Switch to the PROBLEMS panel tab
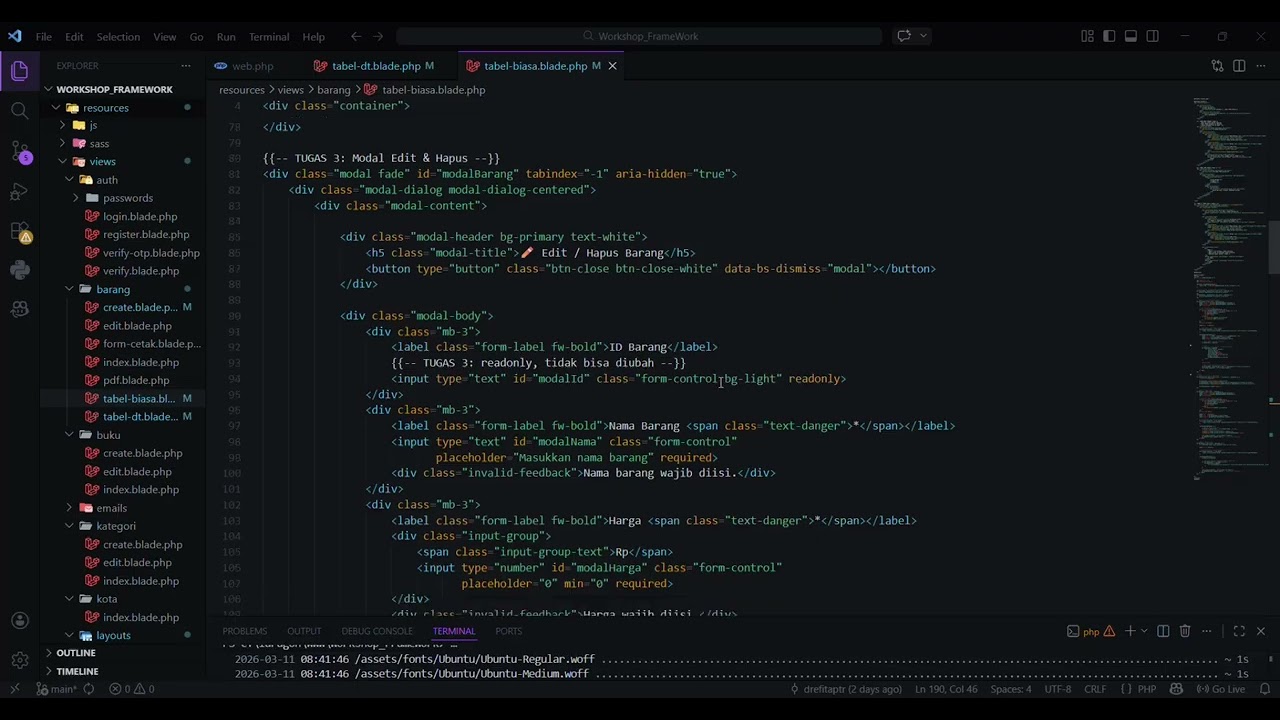Screen dimensions: 1280x720 [x=245, y=631]
